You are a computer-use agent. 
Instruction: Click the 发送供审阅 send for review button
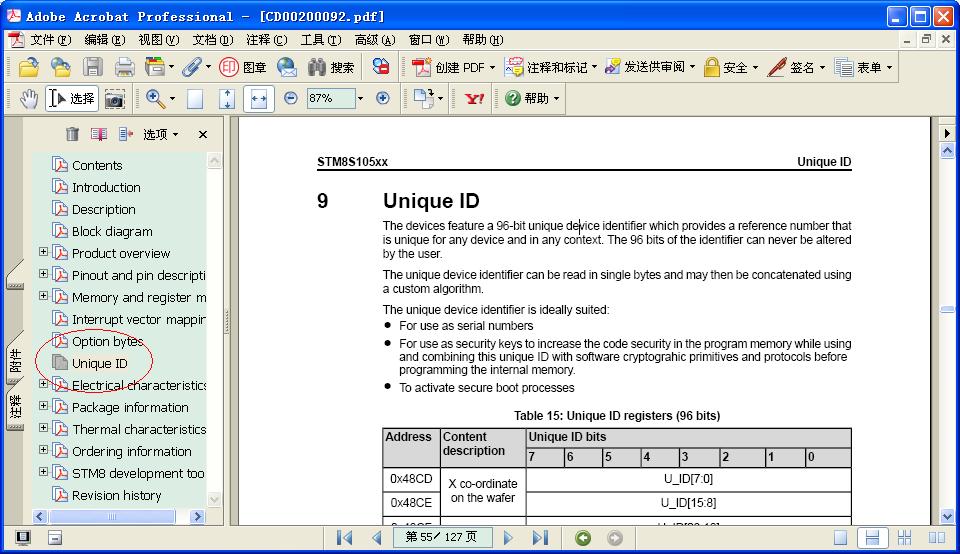[650, 67]
